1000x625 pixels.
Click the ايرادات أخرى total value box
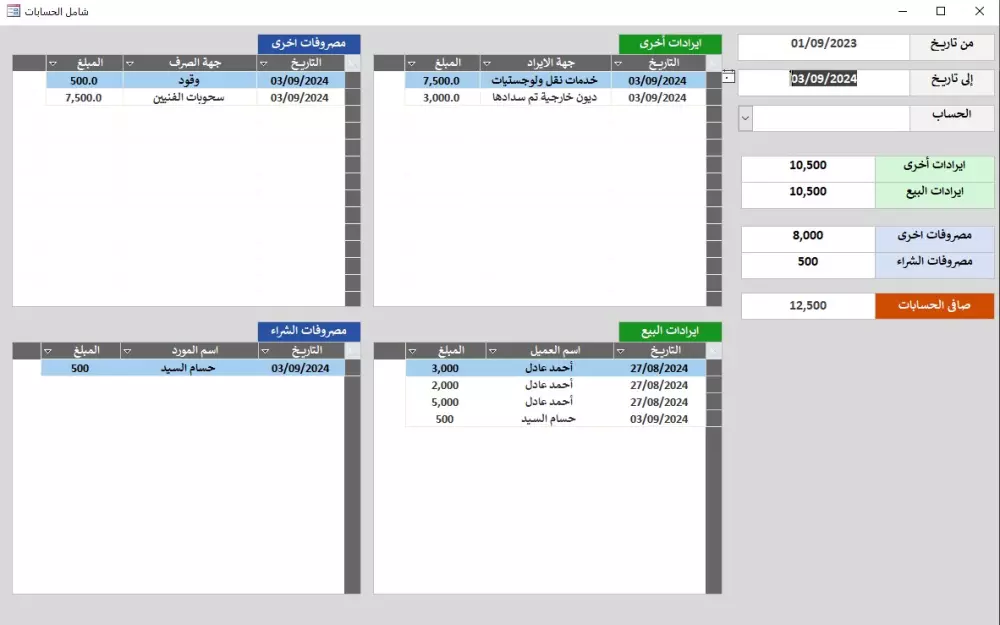808,169
